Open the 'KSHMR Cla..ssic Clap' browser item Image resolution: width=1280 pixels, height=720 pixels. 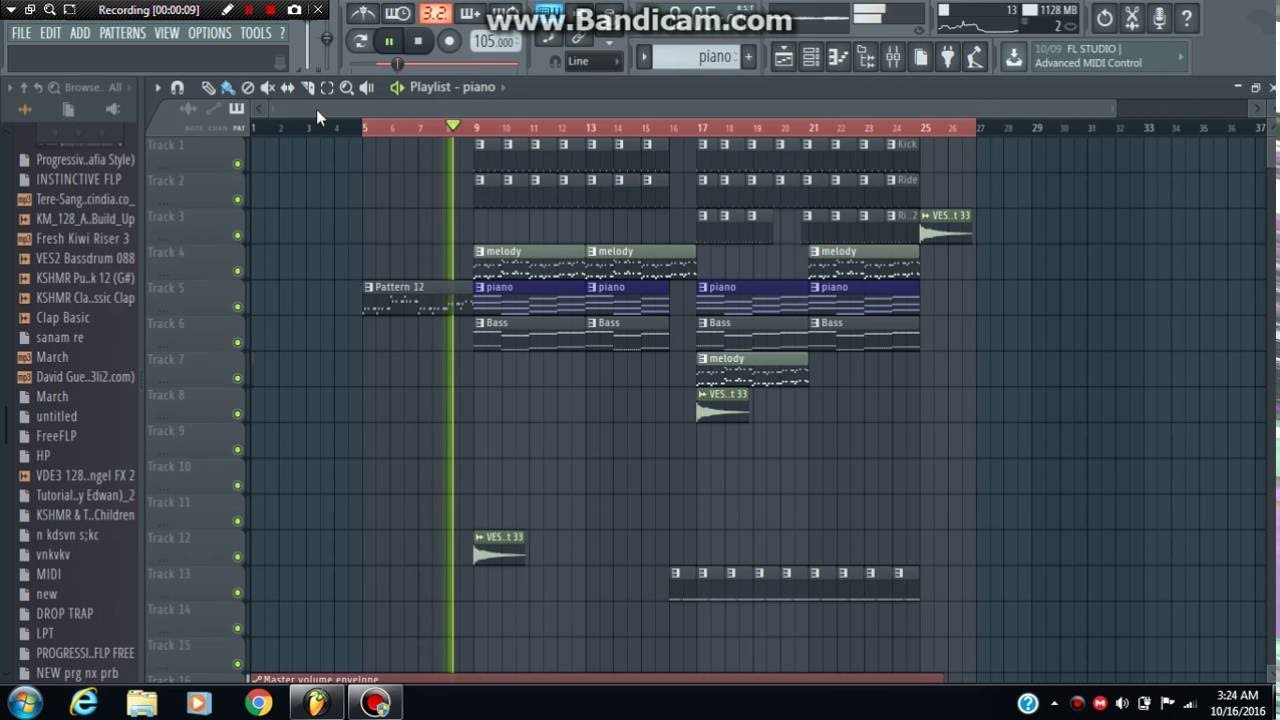pos(85,298)
